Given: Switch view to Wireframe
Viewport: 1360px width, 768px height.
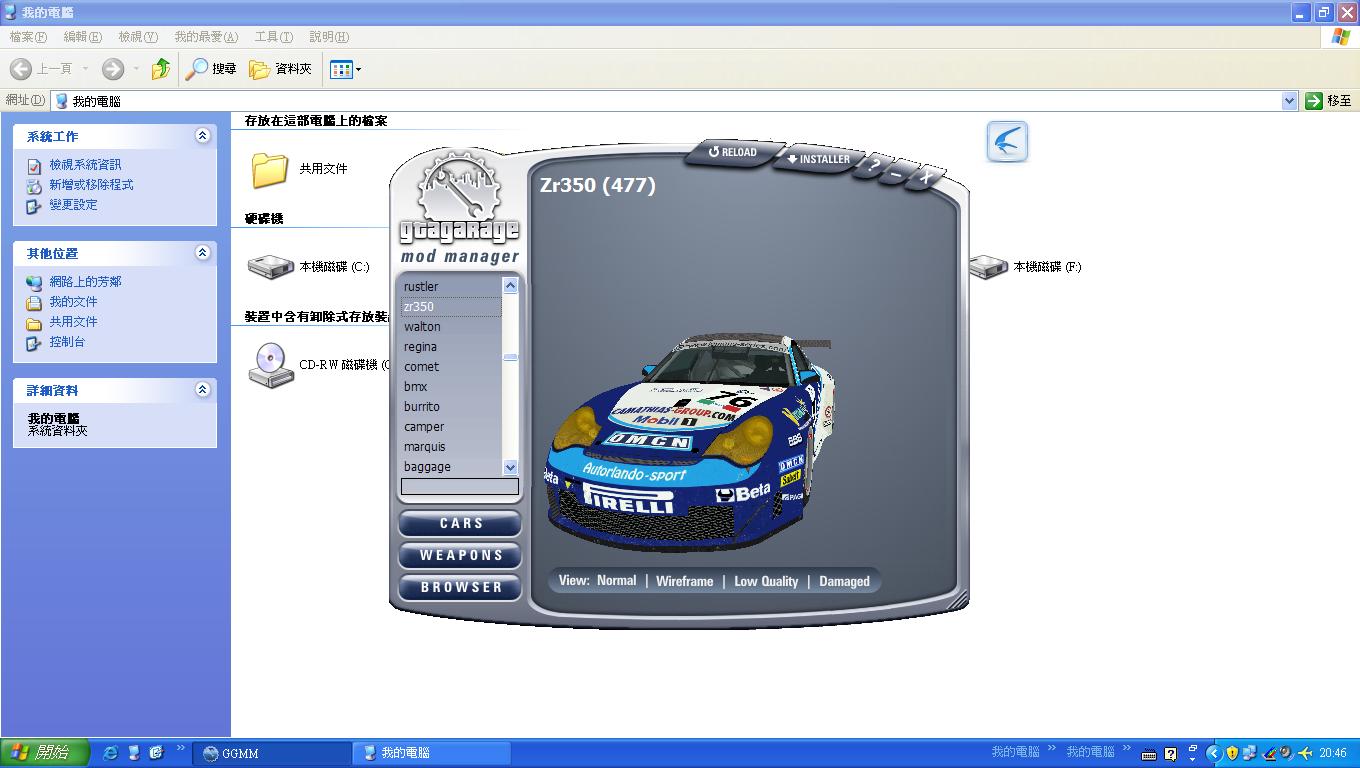Looking at the screenshot, I should [684, 581].
